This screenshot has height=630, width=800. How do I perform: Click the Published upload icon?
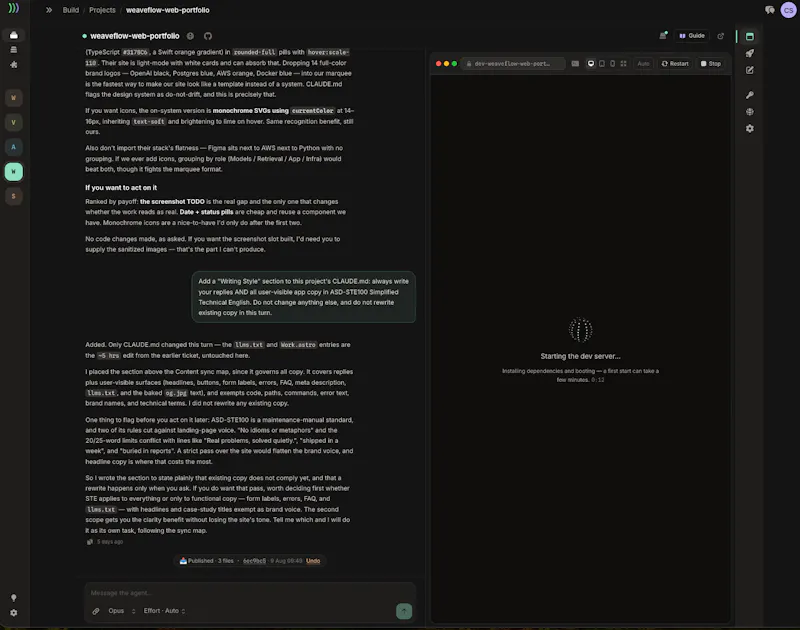(x=183, y=561)
